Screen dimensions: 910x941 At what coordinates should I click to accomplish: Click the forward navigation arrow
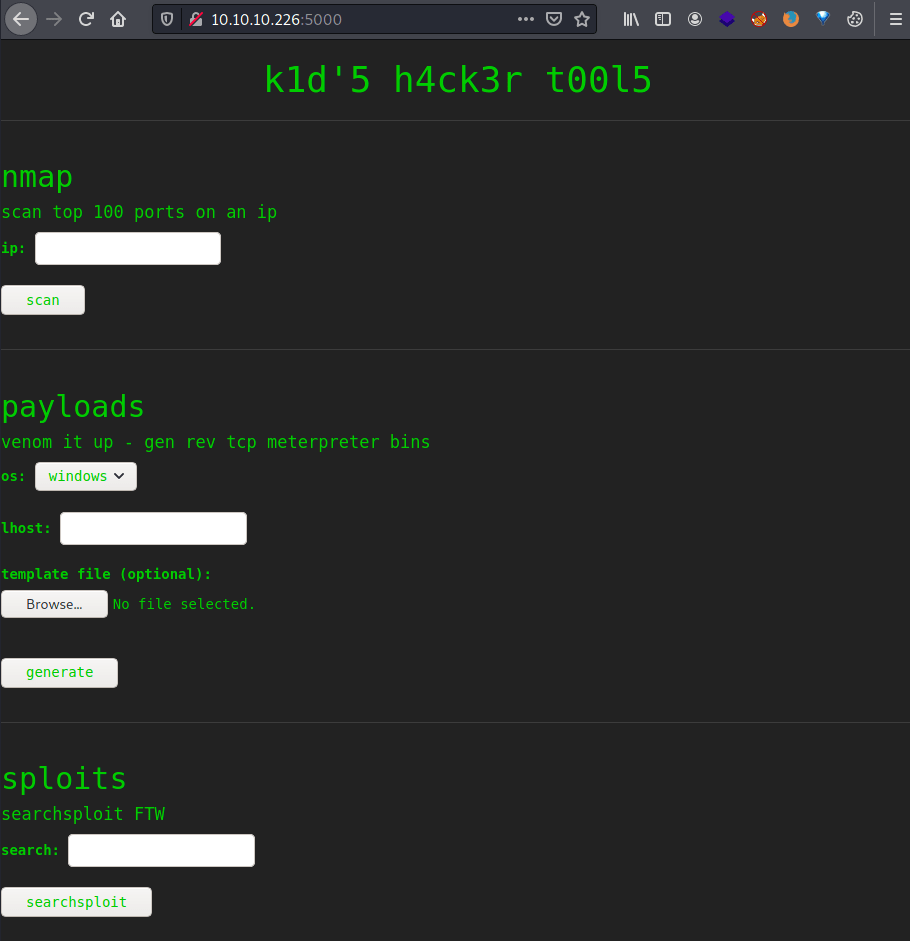(54, 19)
